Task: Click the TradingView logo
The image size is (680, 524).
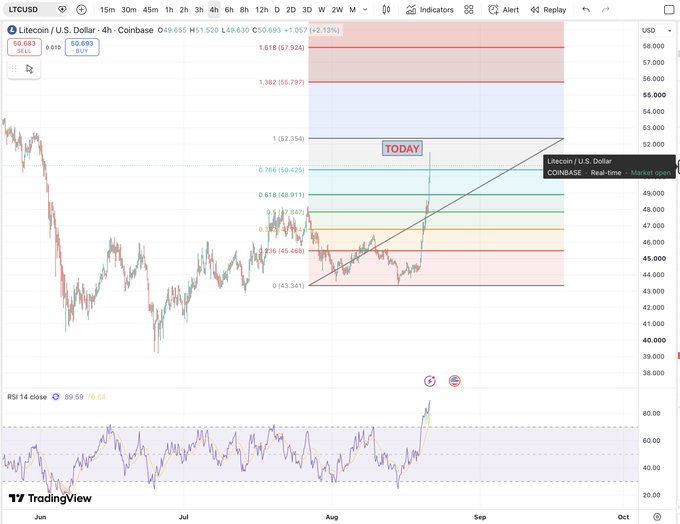Action: [50, 498]
